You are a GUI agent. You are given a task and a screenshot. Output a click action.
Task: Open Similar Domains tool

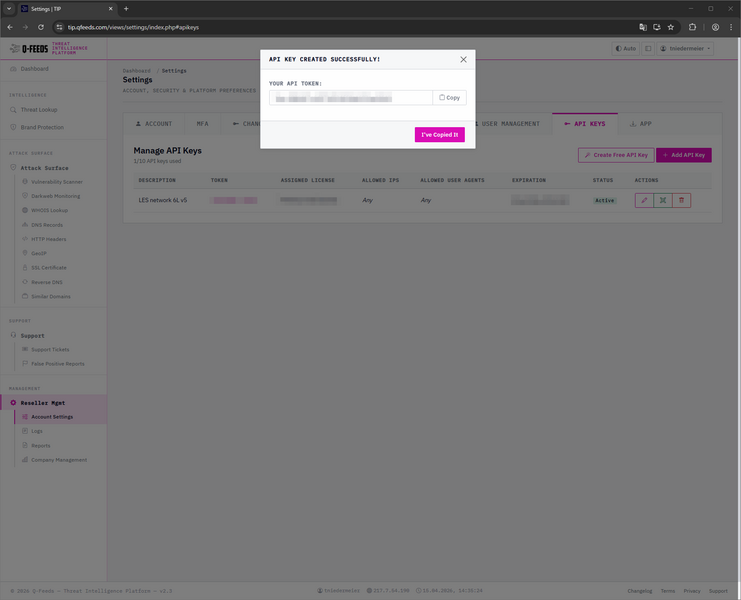(51, 296)
